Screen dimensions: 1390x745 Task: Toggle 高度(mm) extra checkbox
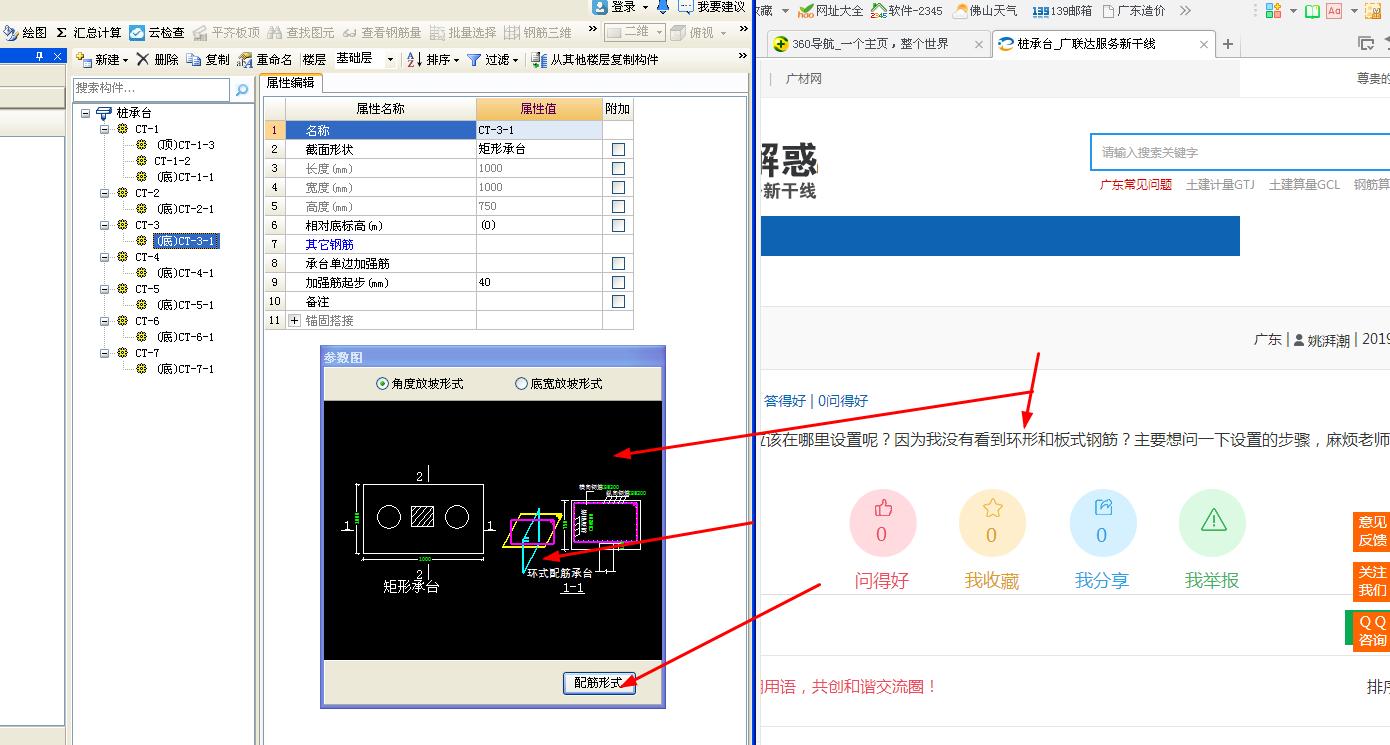point(618,206)
